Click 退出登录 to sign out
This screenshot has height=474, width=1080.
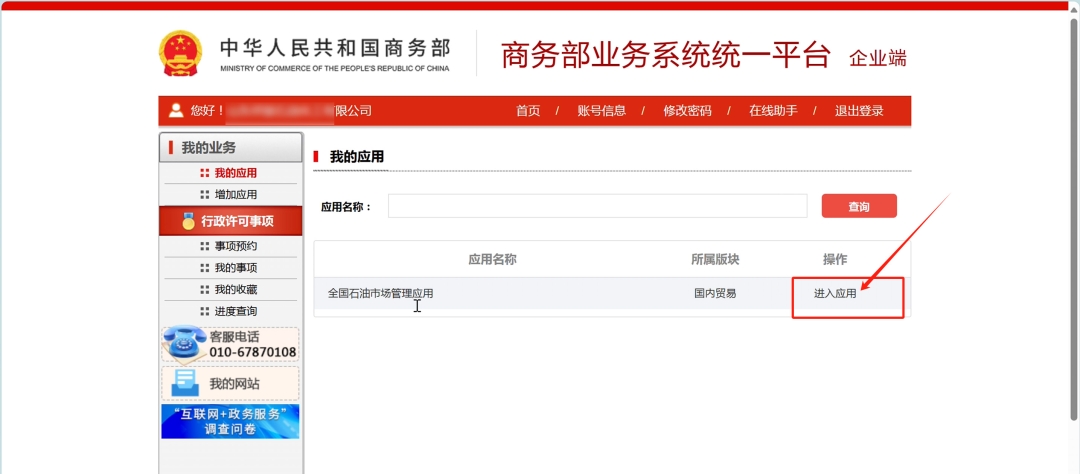click(859, 111)
